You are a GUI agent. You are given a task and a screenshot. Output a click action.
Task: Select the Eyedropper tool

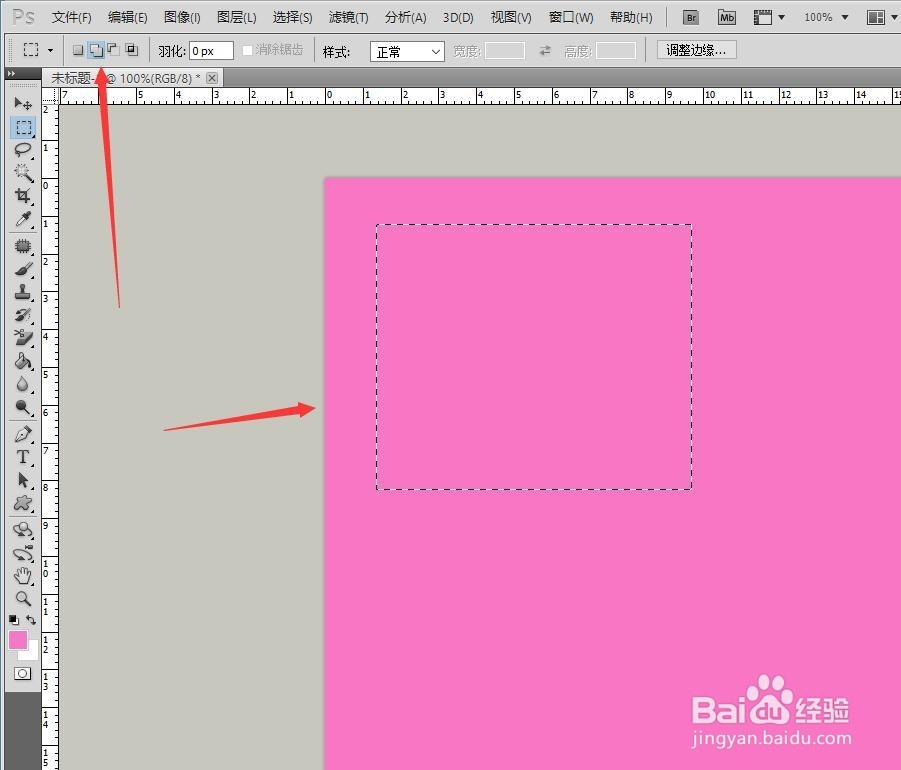[23, 218]
